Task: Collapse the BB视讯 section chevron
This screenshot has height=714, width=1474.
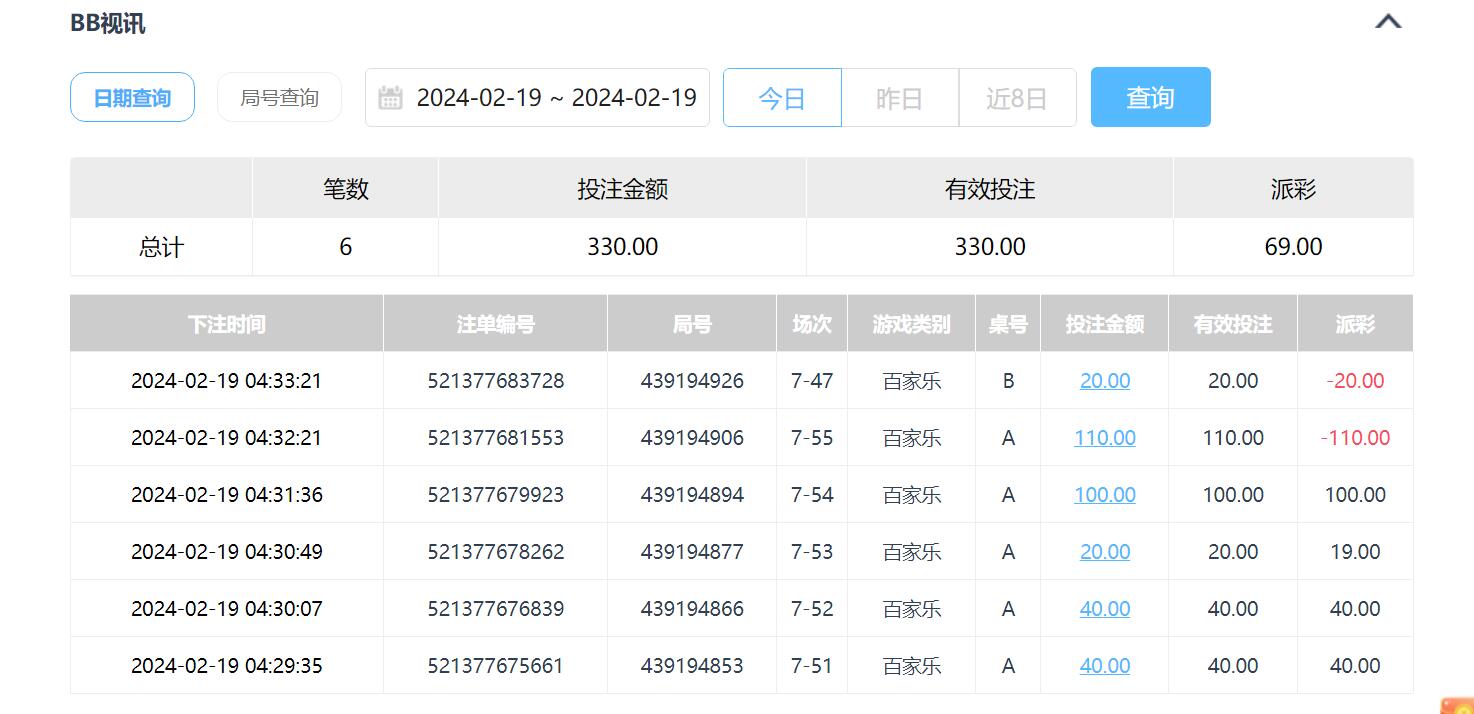Action: click(1388, 22)
